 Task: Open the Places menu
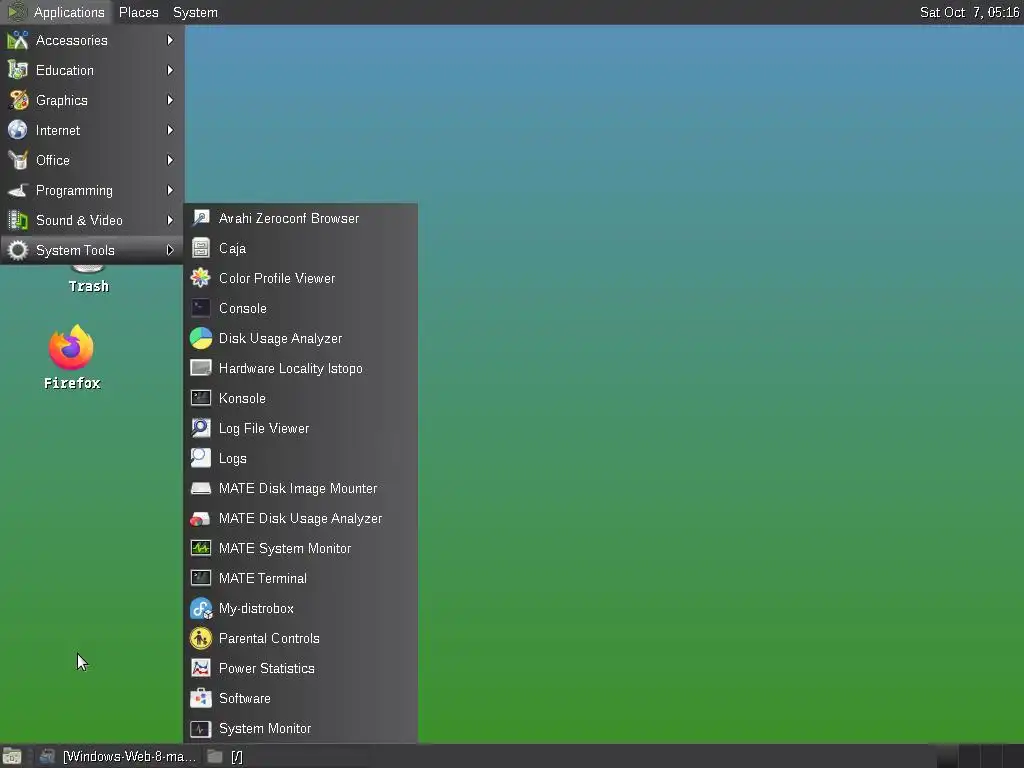138,12
